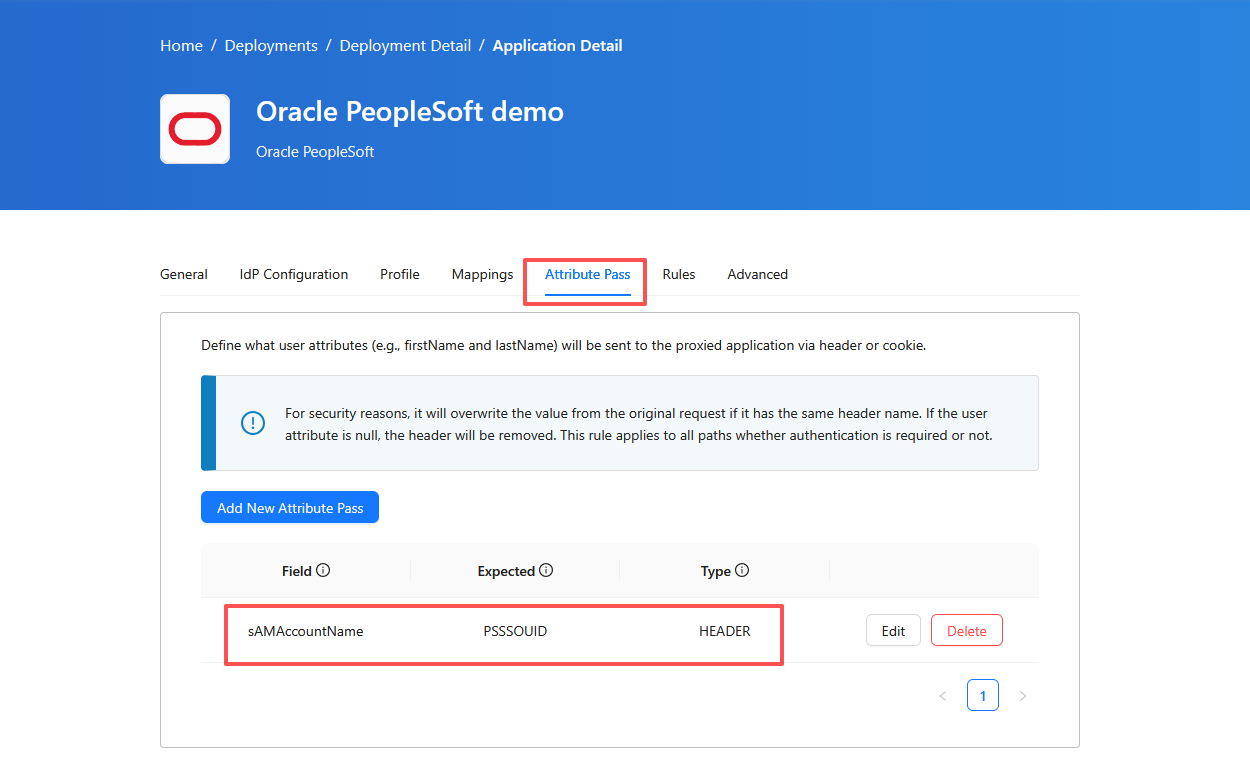Open Deployments breadcrumb link

(x=271, y=46)
